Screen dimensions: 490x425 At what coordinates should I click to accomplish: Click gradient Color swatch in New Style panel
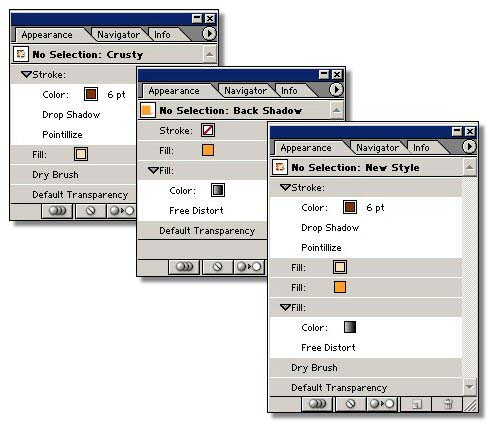(350, 327)
